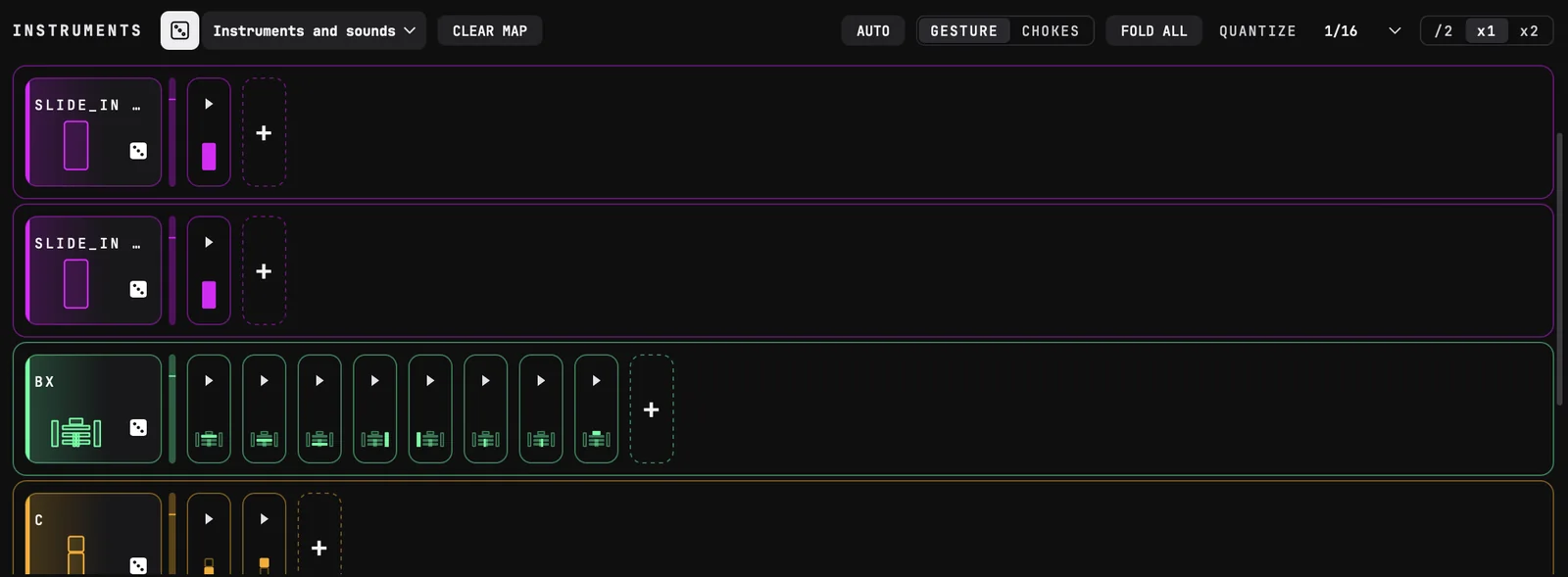Select the x1 speed option
Screen dimensions: 1568x577
[x=1487, y=30]
